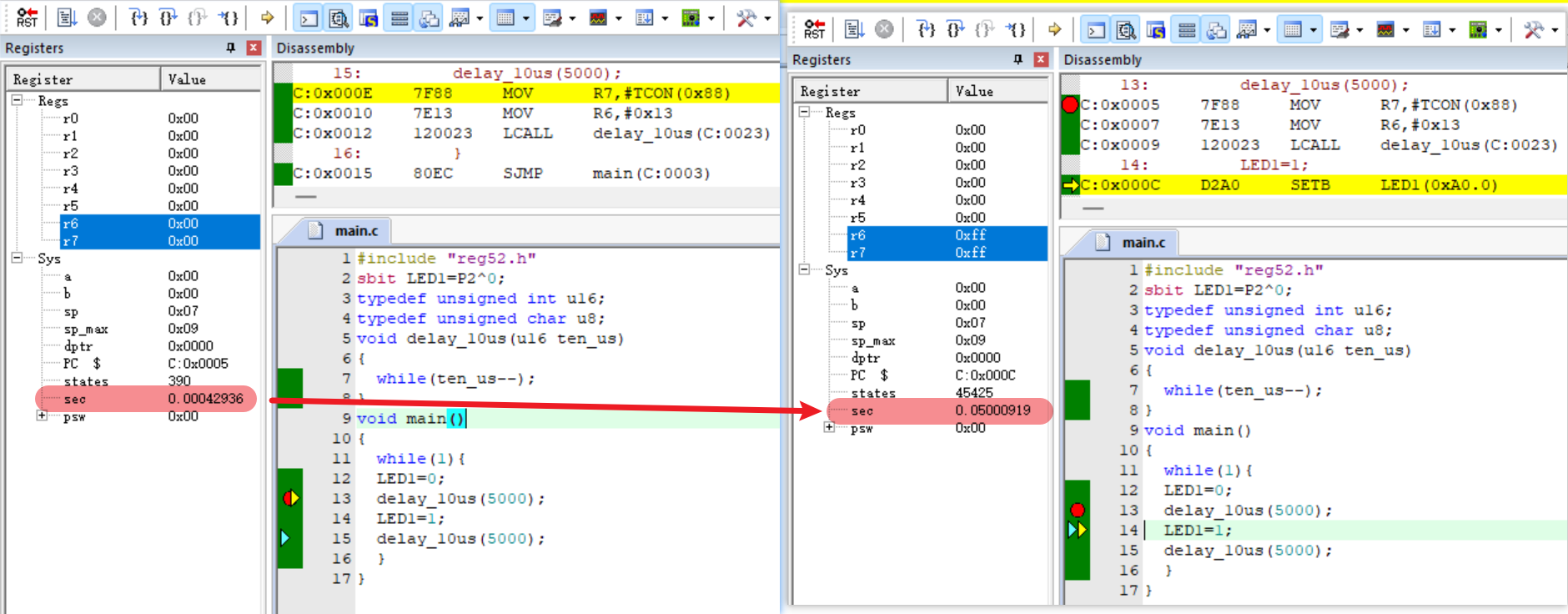1568x614 pixels.
Task: Collapse Regs tree in left Registers panel
Action: click(17, 100)
